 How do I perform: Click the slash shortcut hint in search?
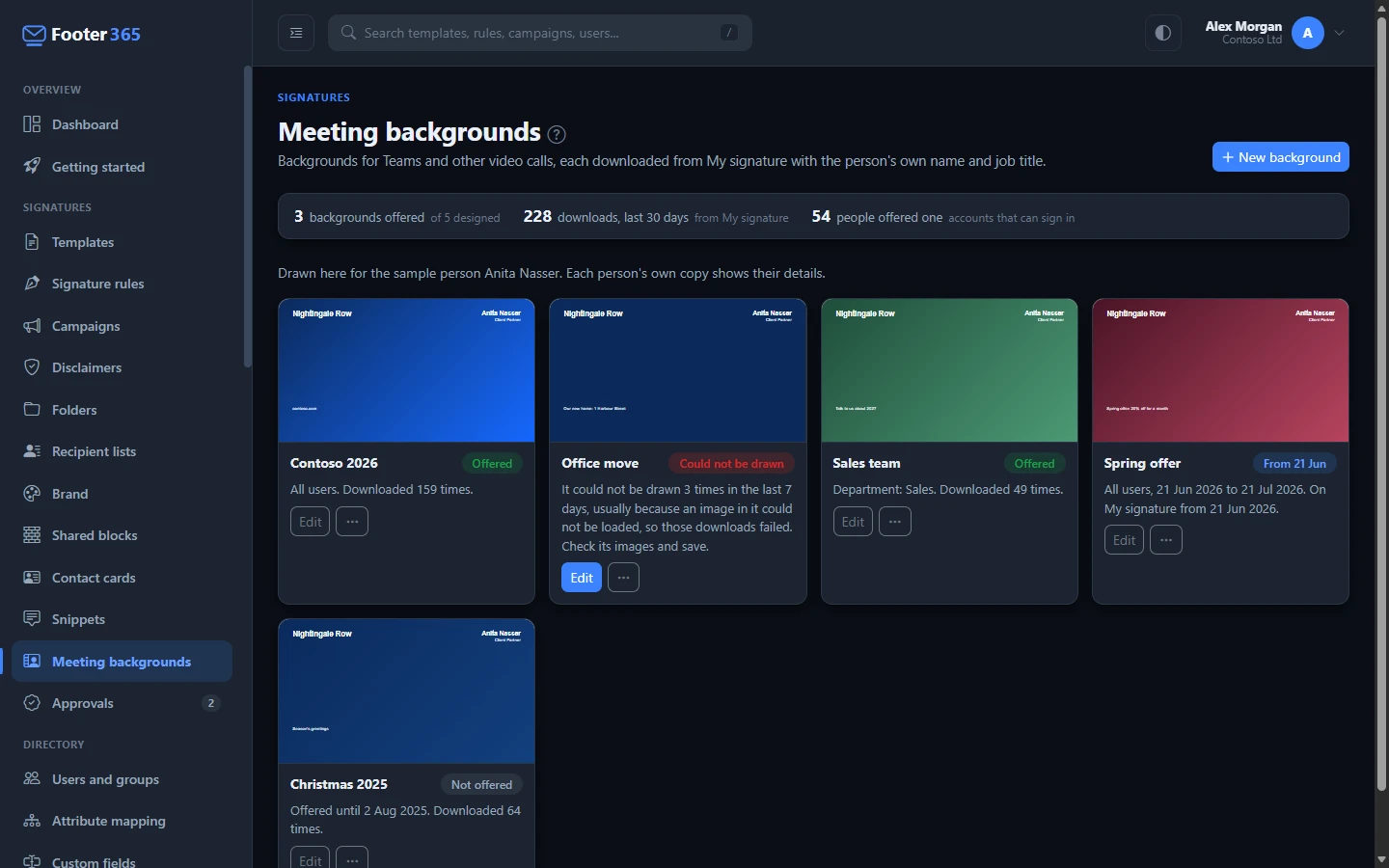[729, 33]
